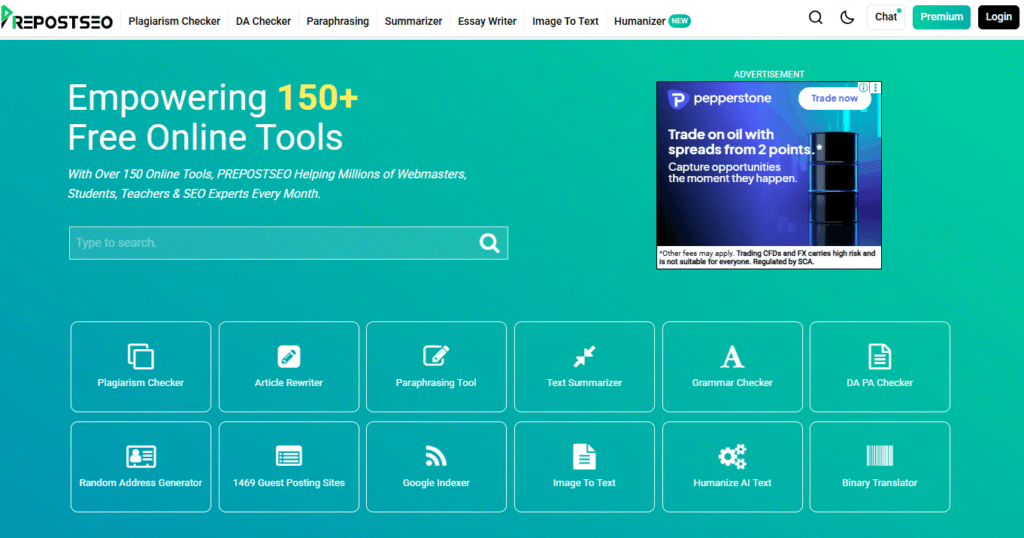
Task: Open the Article Rewriter card label
Action: 289,383
